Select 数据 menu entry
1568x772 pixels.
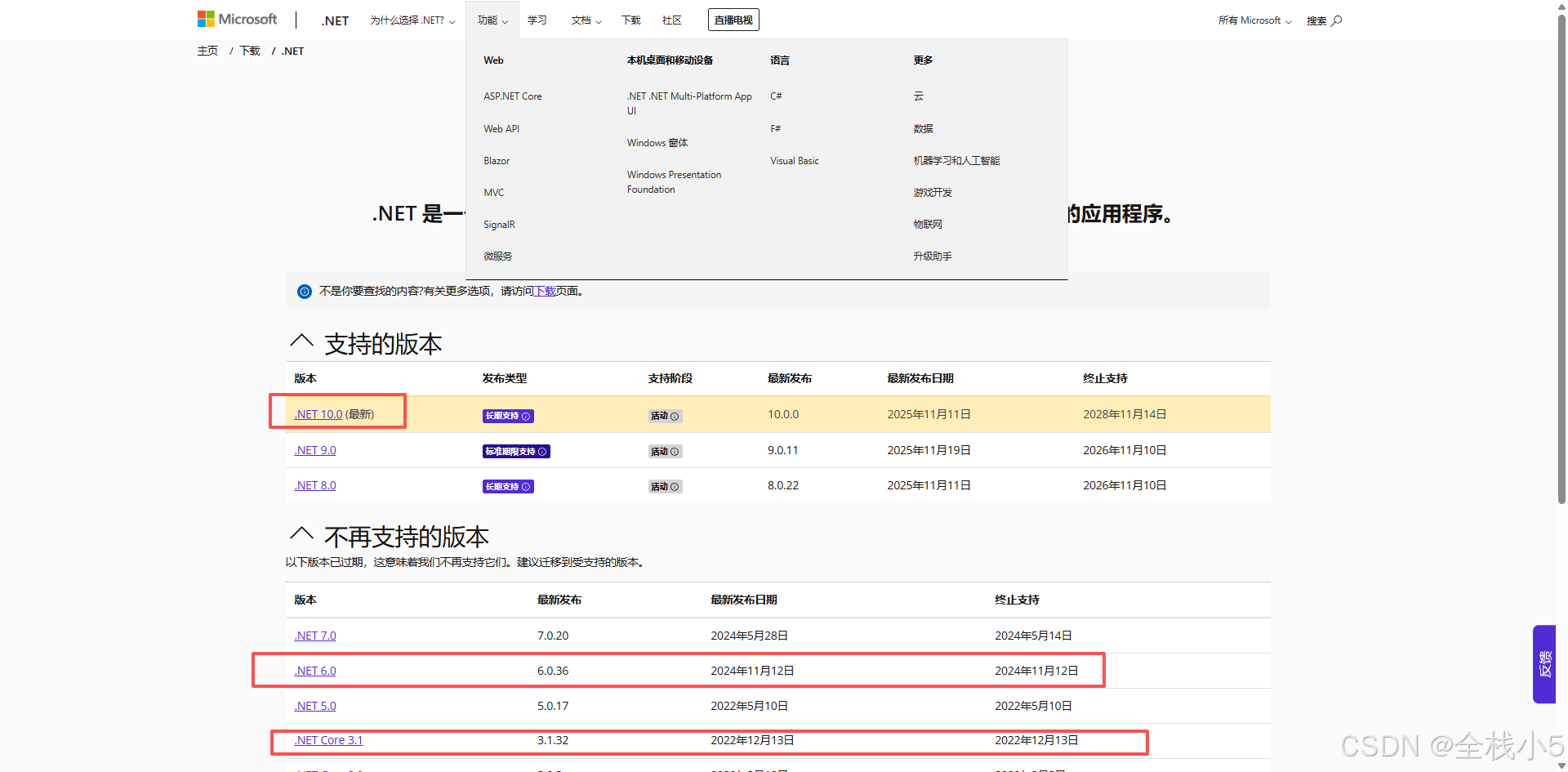[x=924, y=129]
